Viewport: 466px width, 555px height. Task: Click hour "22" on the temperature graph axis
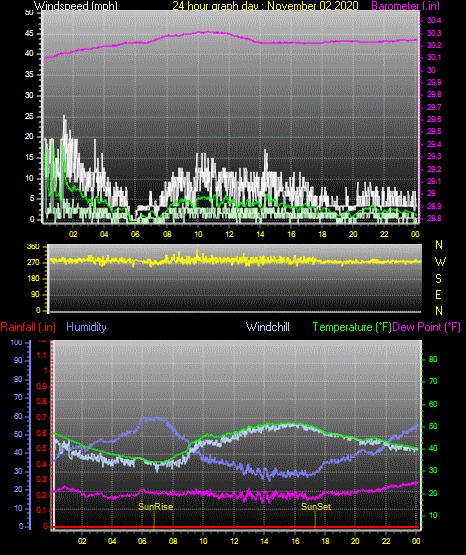pyautogui.click(x=386, y=541)
